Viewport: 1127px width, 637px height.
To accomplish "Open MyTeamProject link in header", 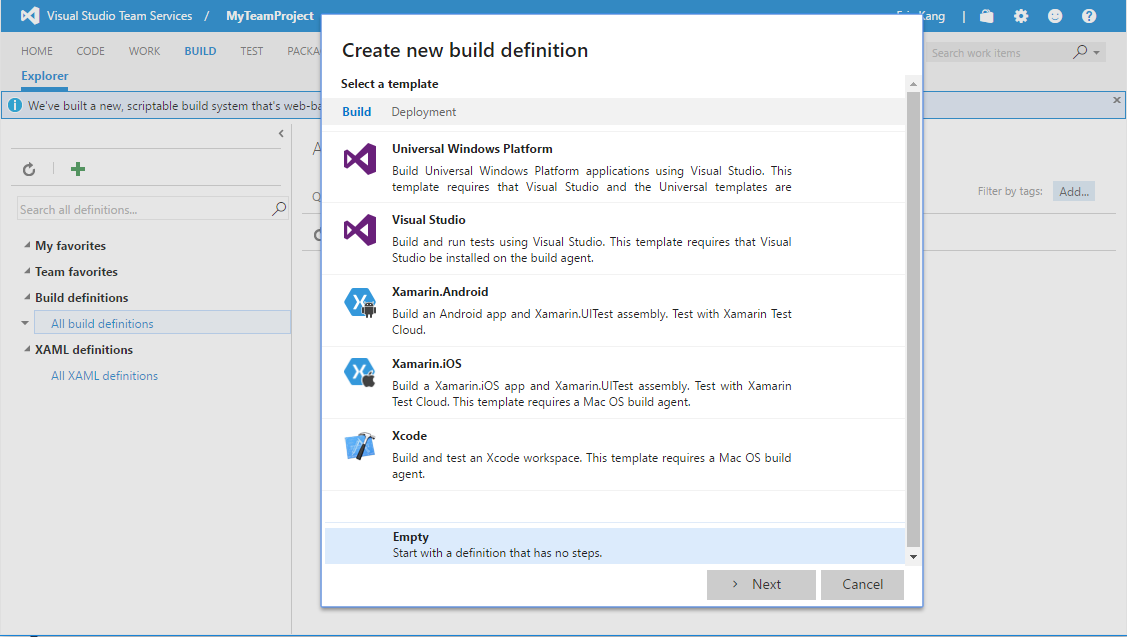I will point(270,16).
